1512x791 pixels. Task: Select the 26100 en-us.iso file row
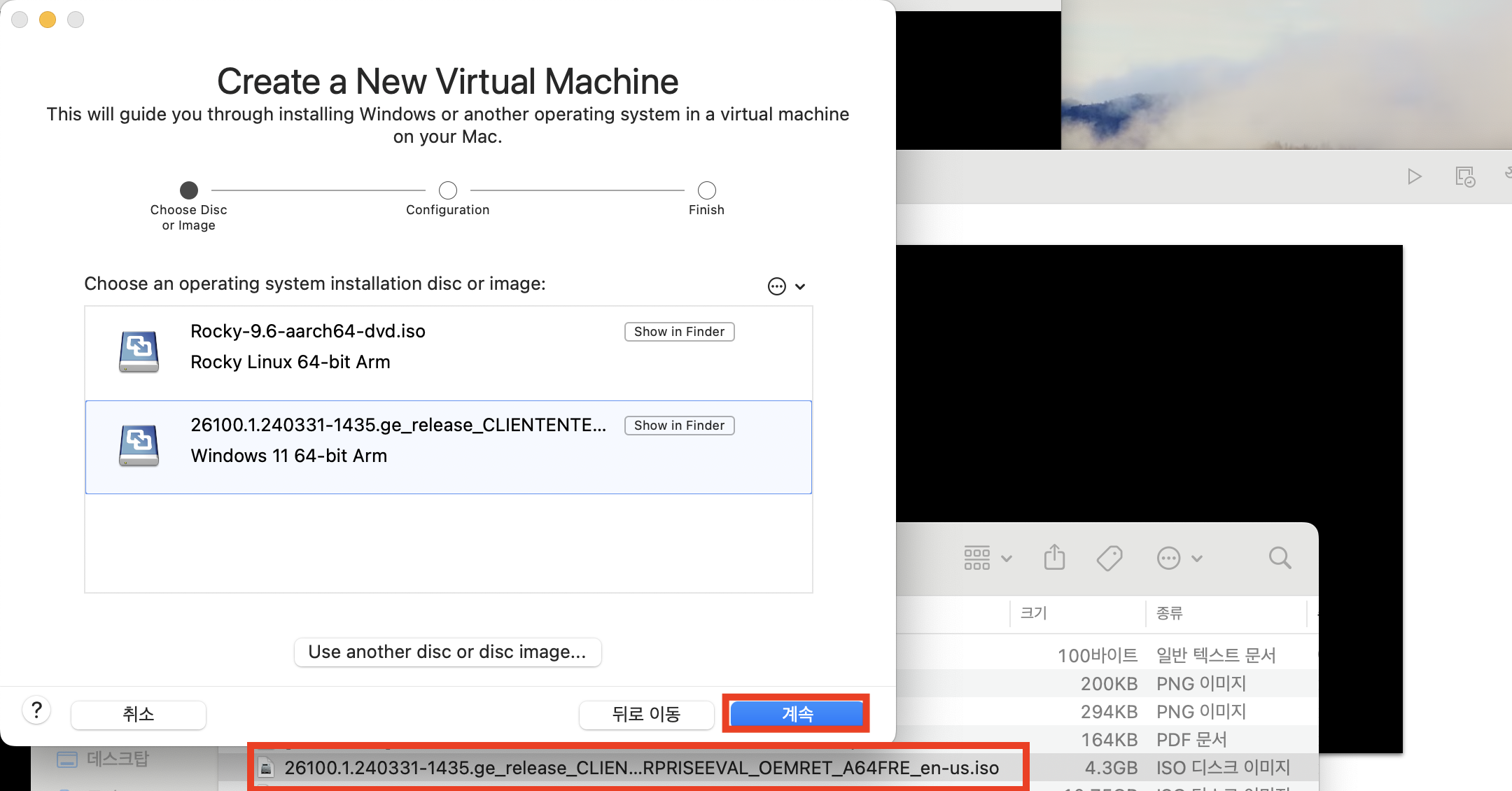pos(640,768)
